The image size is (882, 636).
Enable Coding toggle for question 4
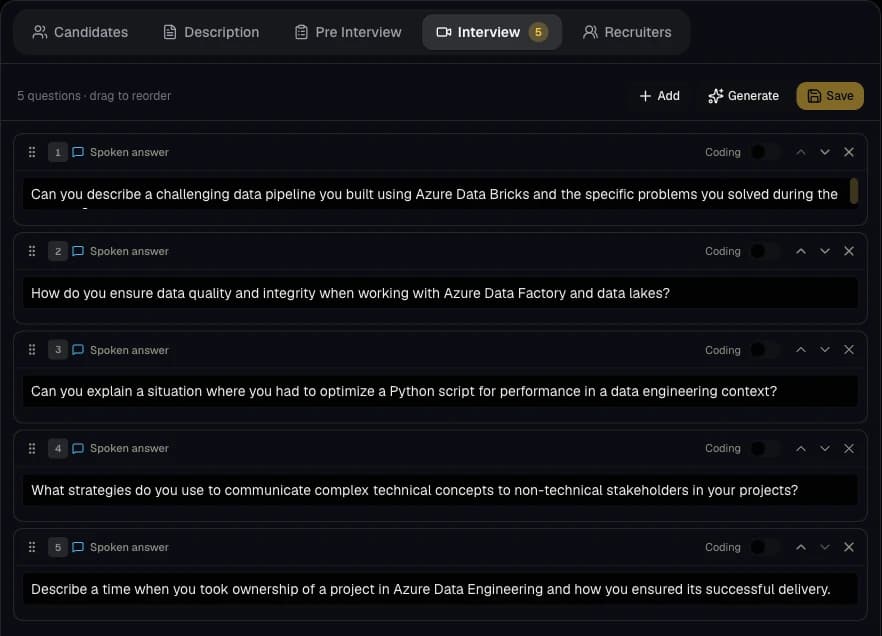click(x=764, y=448)
